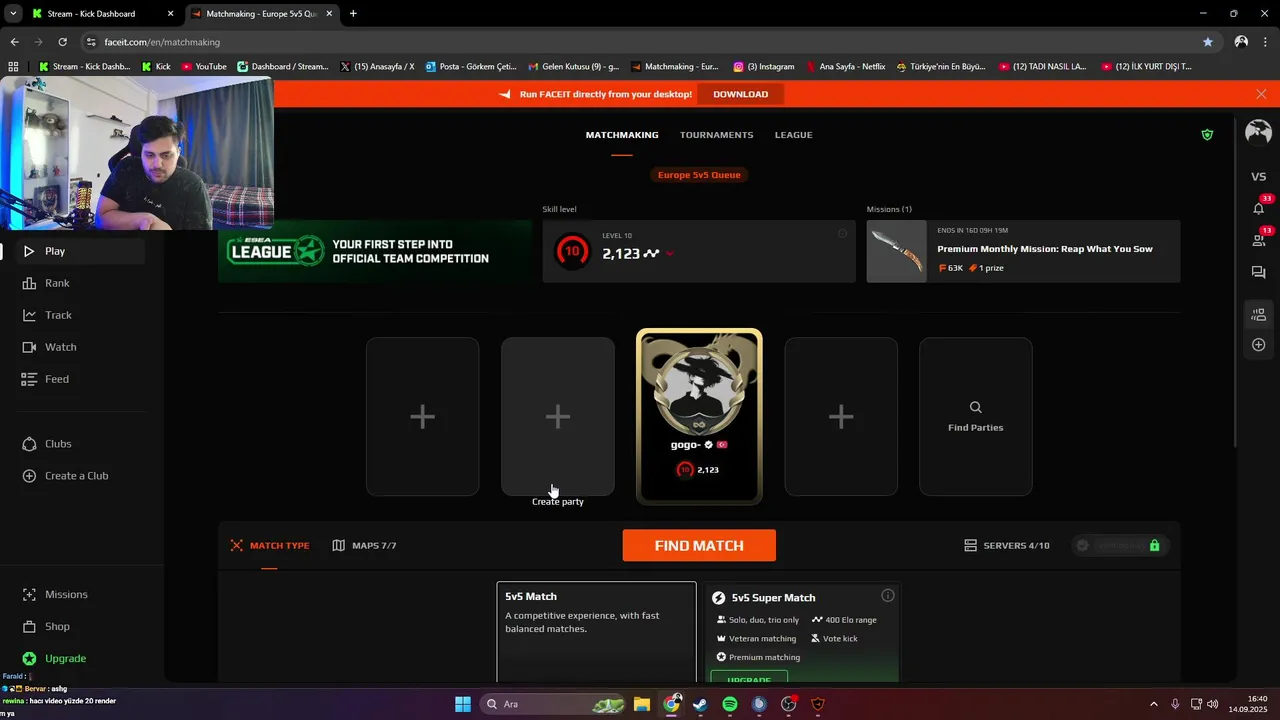
Task: Open friends list icon with 13 badge
Action: pyautogui.click(x=1259, y=240)
